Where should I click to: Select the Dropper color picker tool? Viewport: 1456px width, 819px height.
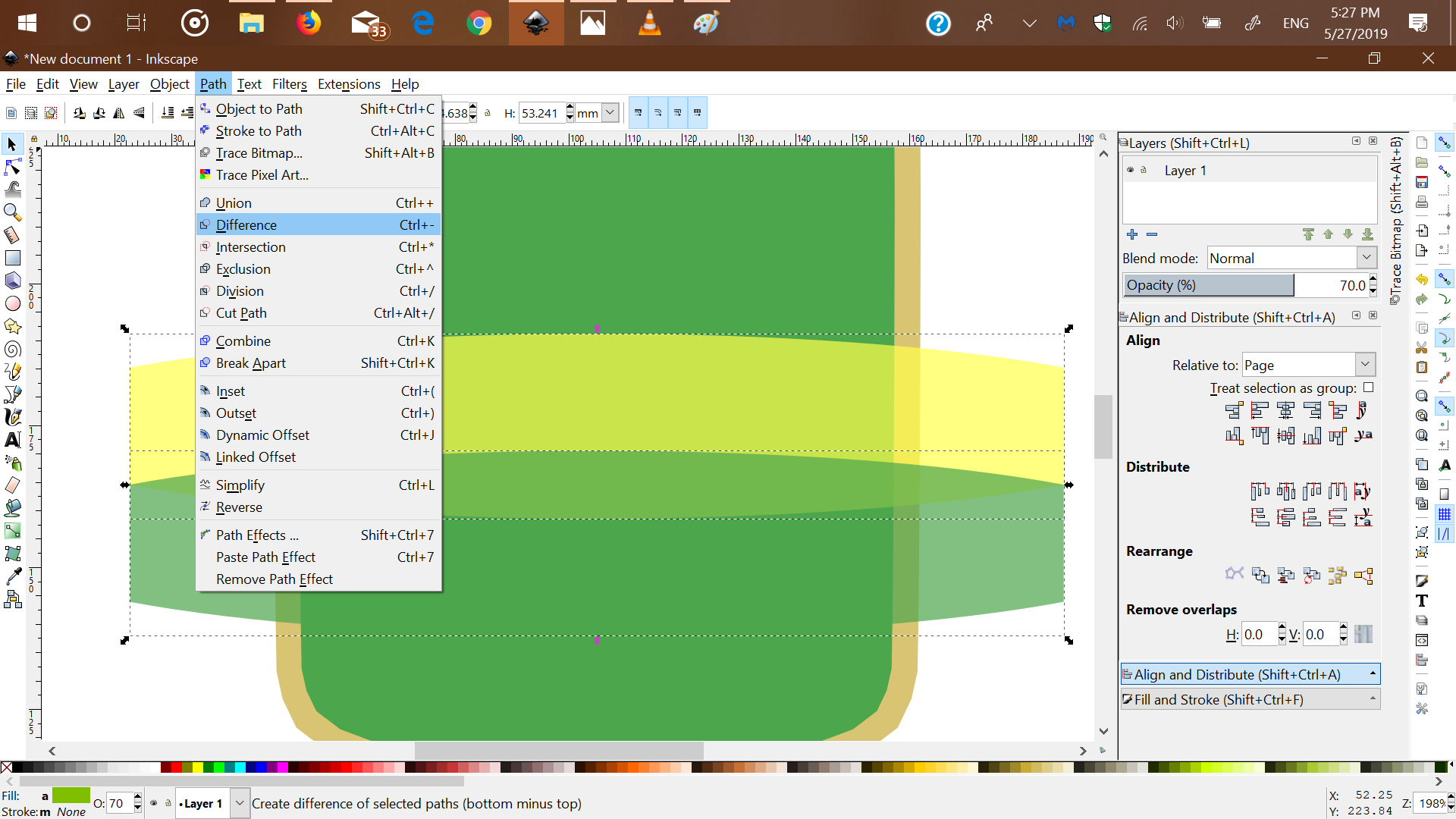(12, 576)
